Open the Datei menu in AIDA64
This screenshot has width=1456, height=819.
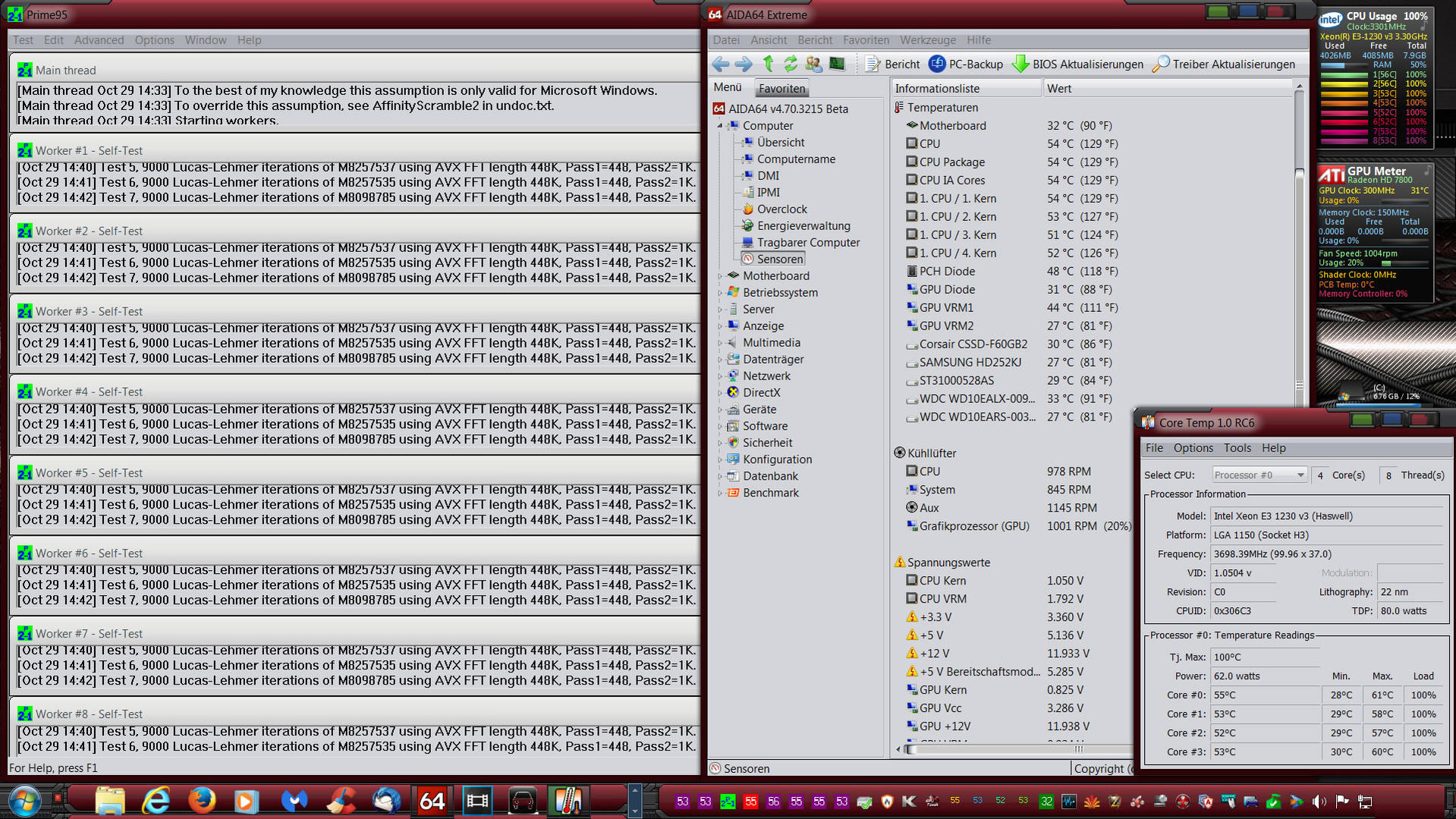(x=726, y=40)
